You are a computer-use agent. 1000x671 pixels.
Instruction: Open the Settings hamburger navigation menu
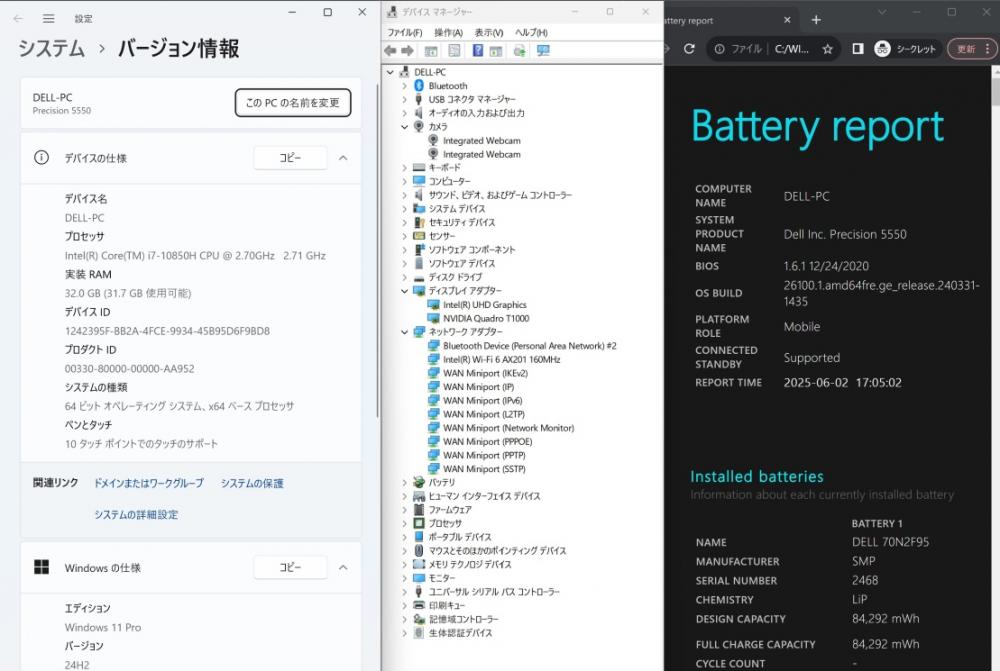[48, 18]
